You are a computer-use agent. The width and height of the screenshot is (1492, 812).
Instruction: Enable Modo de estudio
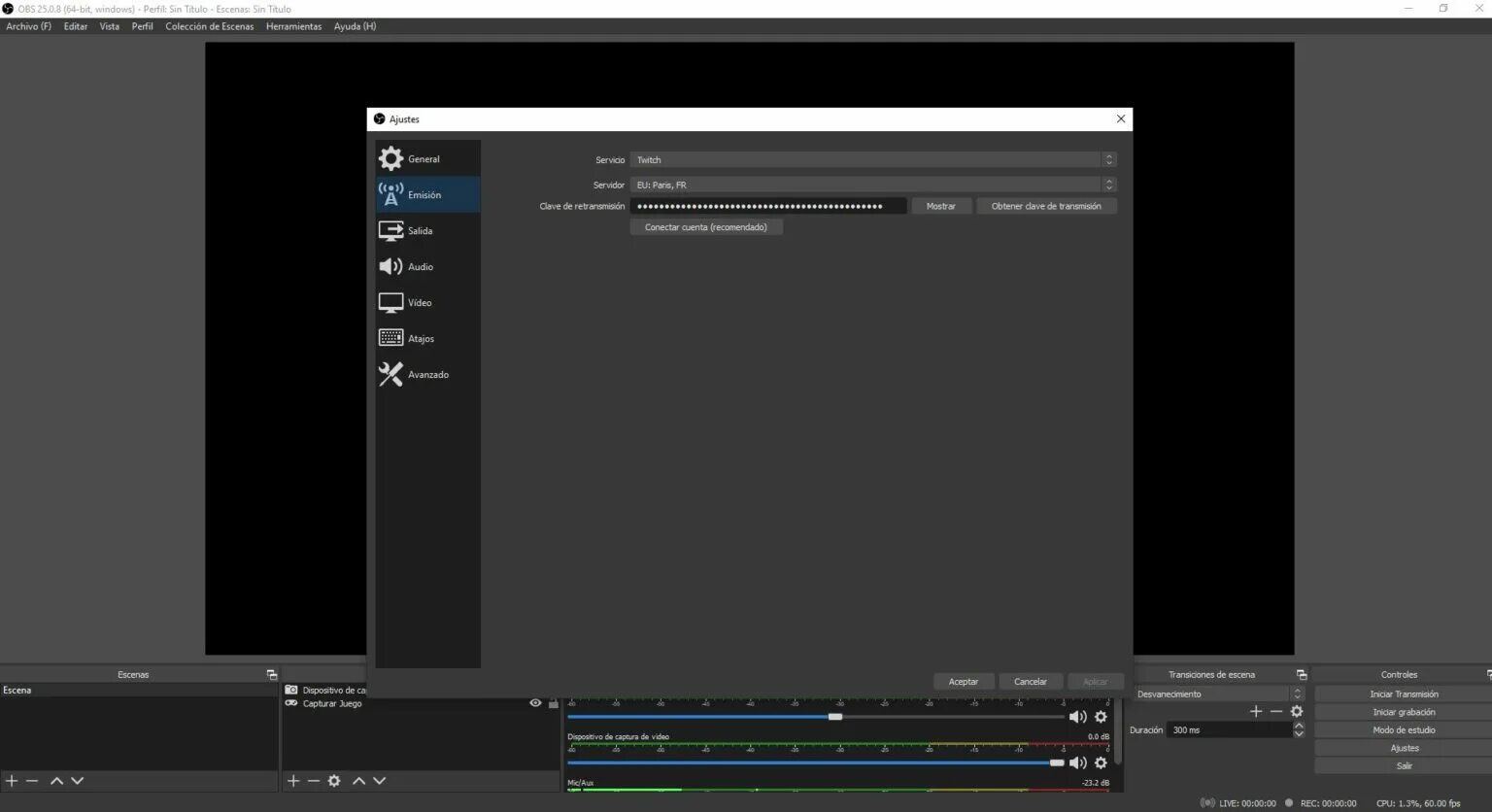tap(1404, 729)
